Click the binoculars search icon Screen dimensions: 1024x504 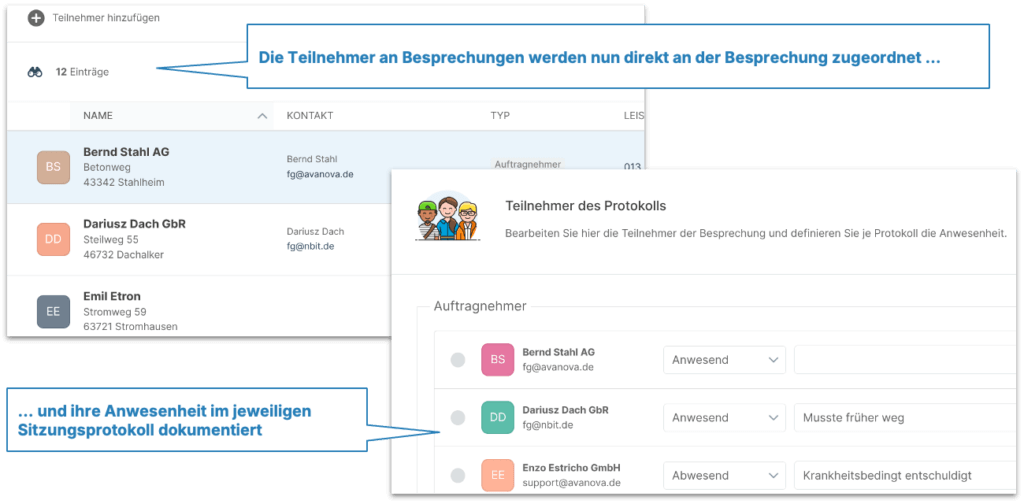[36, 72]
